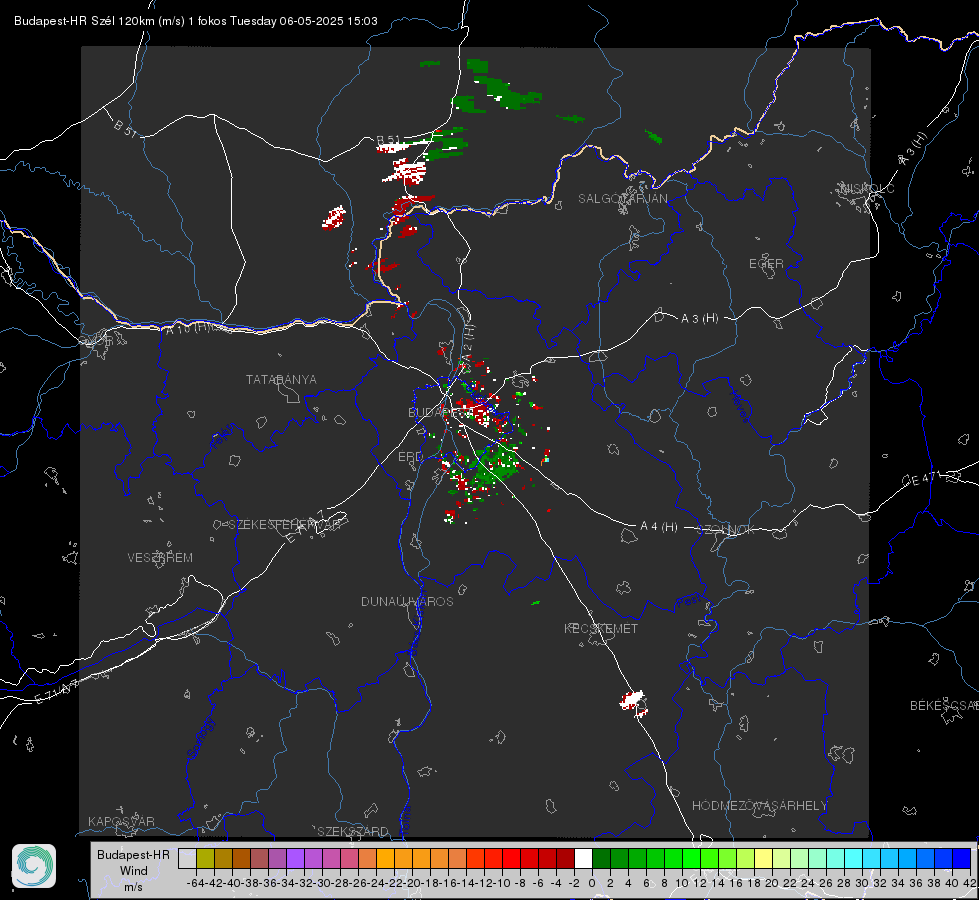This screenshot has width=979, height=900.
Task: Click the dark green swatch above legend value 0
Action: (x=601, y=859)
